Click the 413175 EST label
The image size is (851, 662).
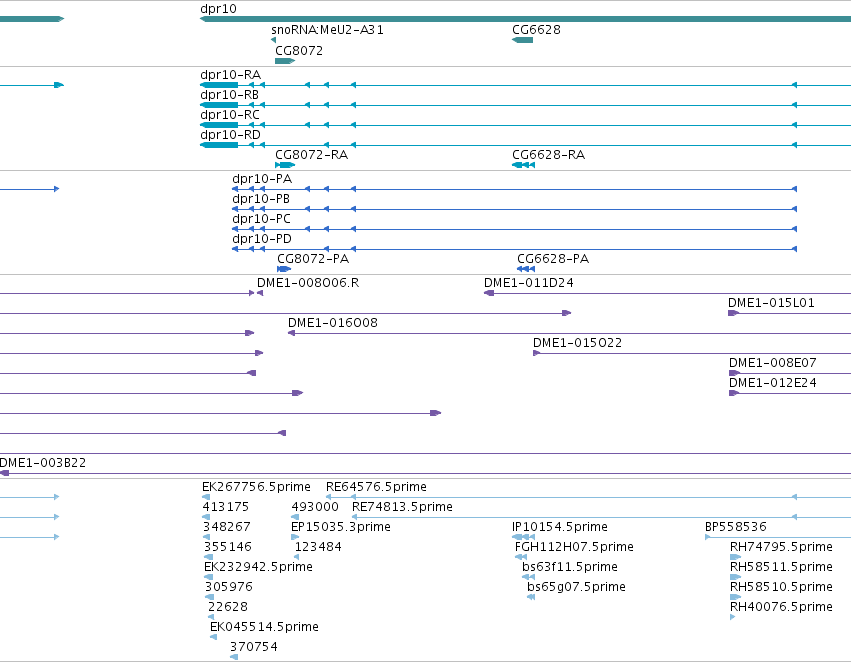[226, 507]
